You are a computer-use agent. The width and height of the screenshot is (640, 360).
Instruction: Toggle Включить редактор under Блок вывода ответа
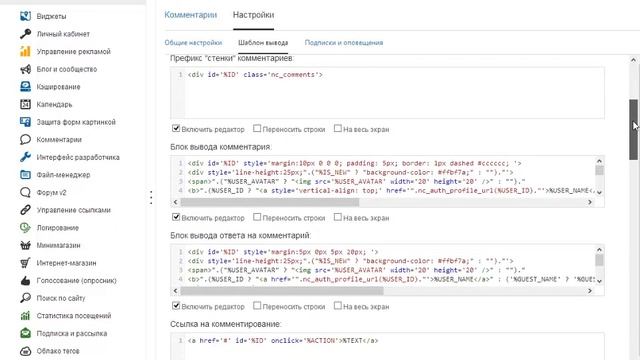(x=176, y=306)
